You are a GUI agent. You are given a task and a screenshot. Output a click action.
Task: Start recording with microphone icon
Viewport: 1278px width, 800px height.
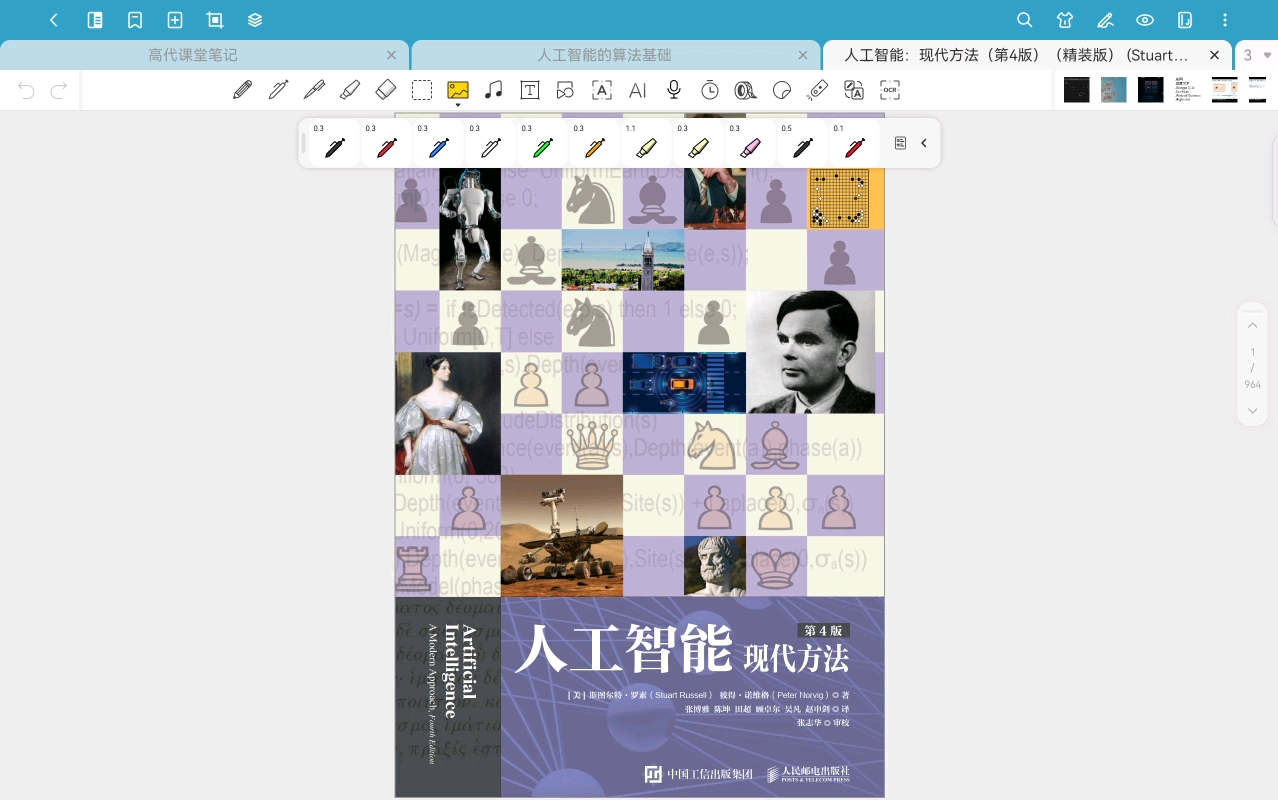[674, 90]
